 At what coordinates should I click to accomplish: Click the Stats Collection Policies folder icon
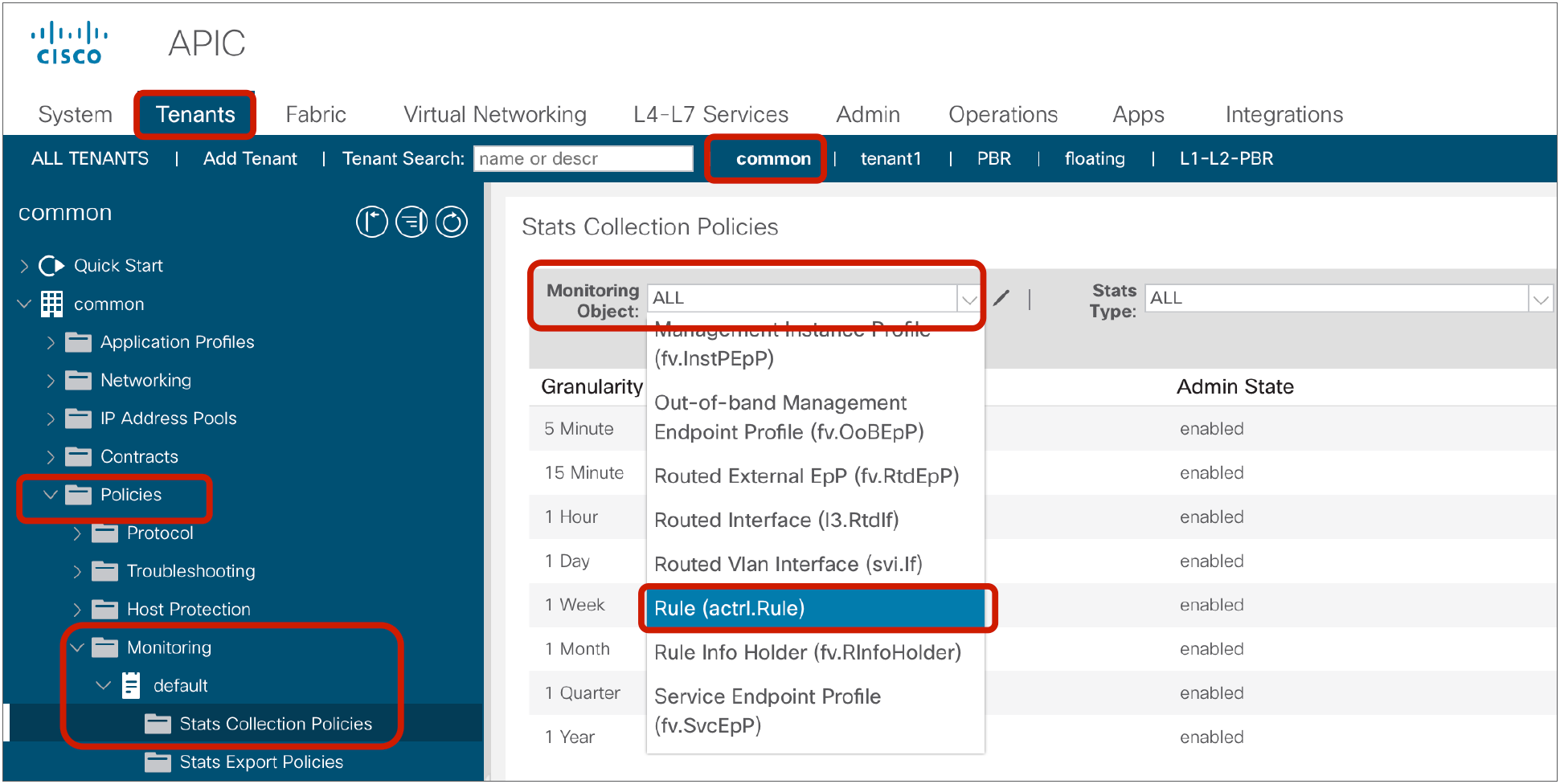point(158,725)
